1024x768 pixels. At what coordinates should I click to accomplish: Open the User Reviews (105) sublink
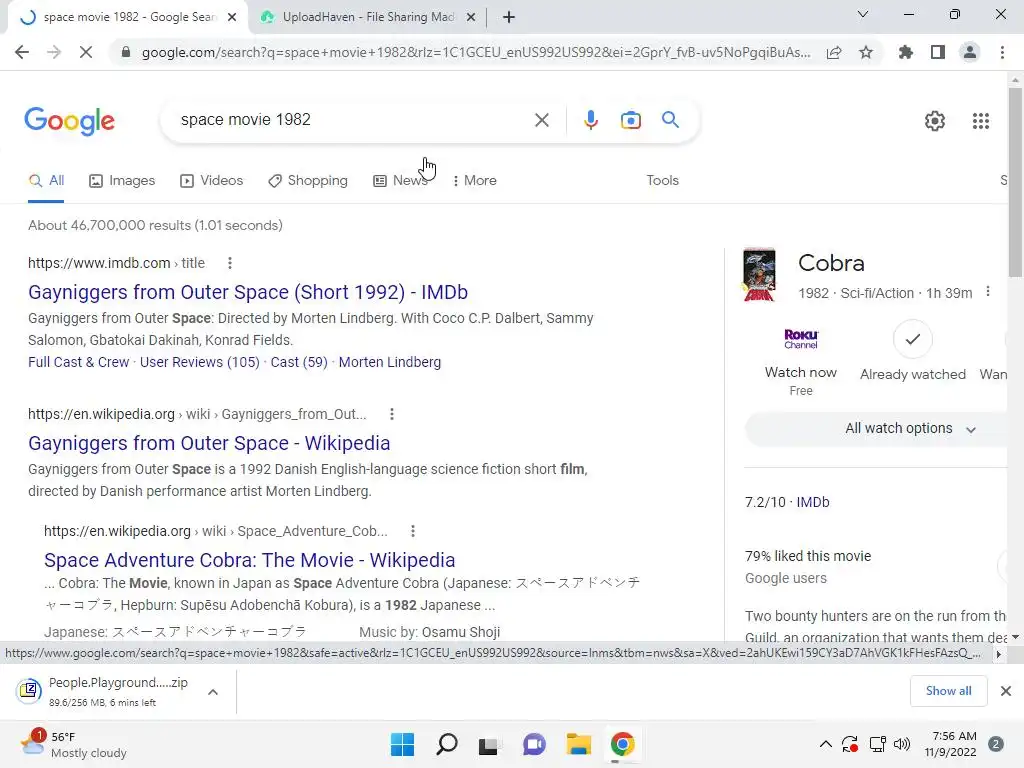200,362
